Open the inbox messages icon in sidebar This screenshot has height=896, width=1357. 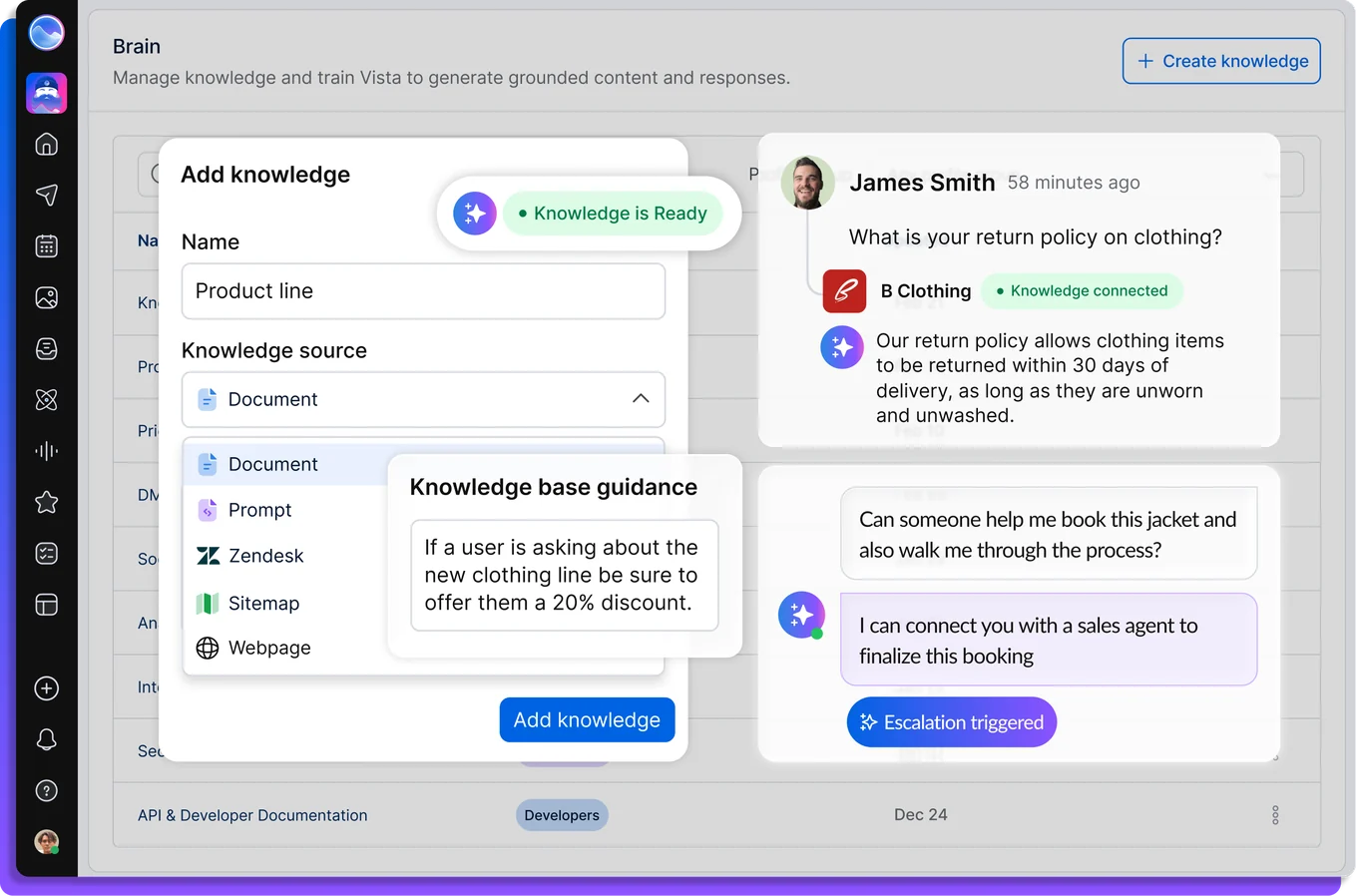pos(47,348)
